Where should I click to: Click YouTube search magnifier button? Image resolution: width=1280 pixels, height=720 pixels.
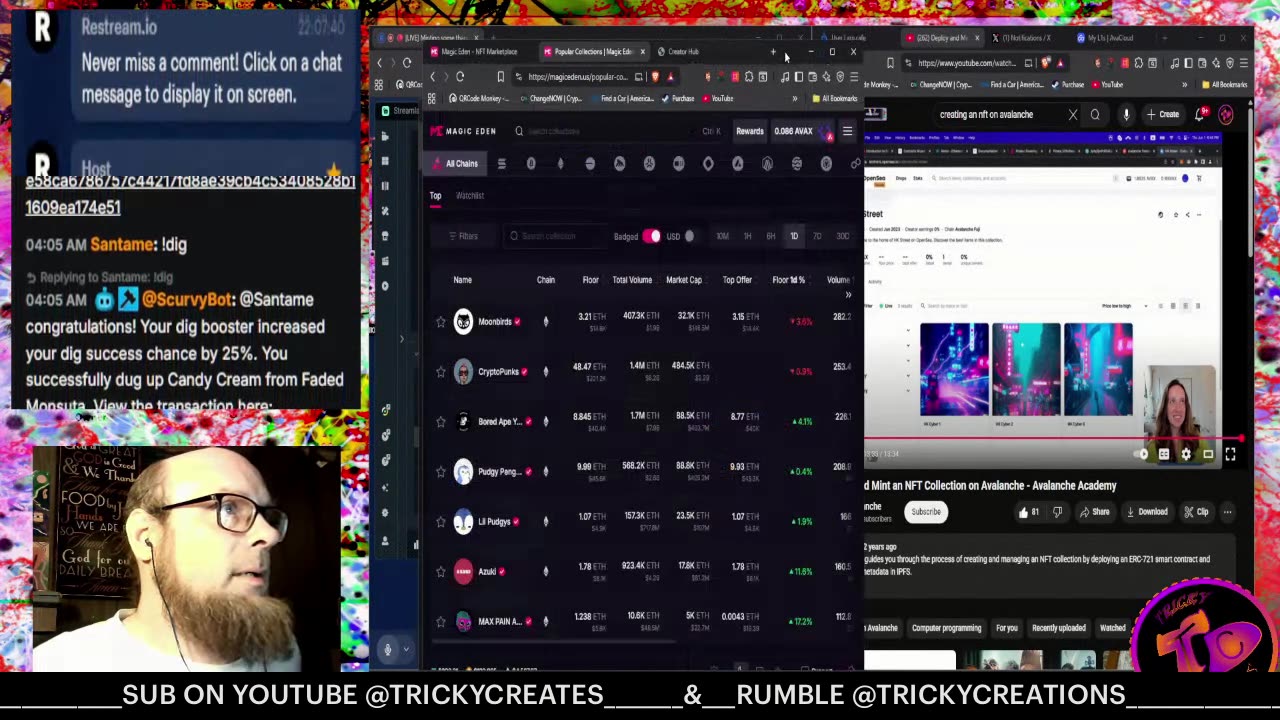[1095, 115]
